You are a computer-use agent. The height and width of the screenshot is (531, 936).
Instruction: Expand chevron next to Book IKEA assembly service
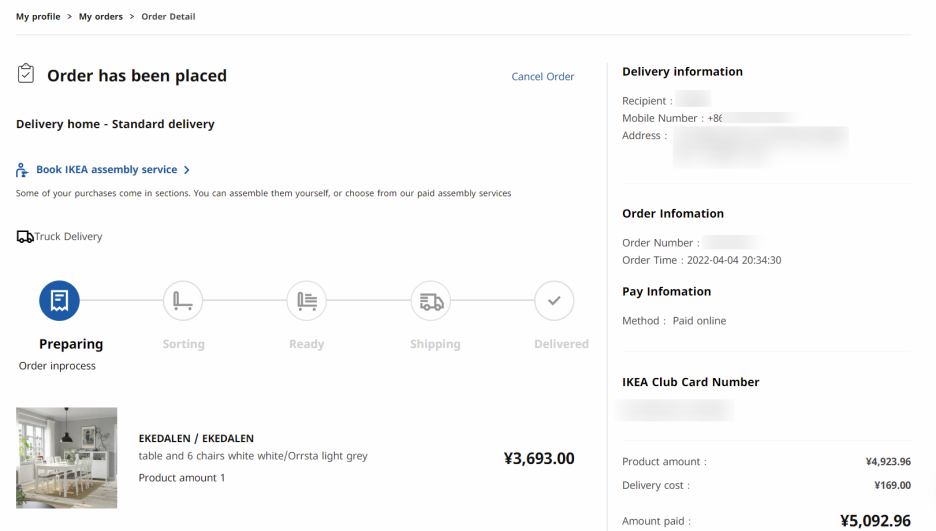pos(187,170)
